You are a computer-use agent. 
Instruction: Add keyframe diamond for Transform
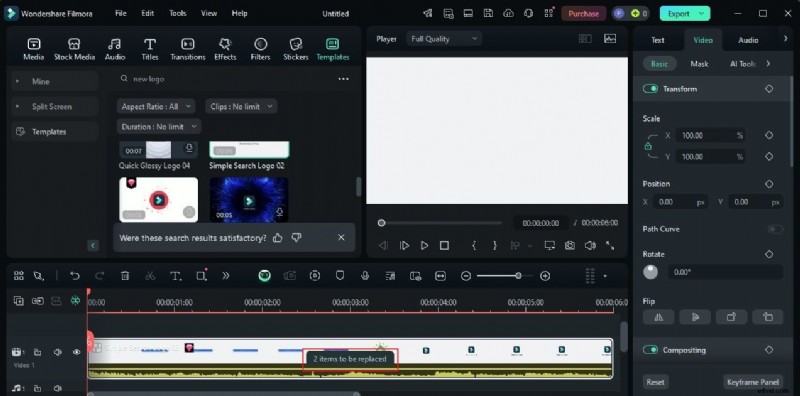click(x=769, y=89)
